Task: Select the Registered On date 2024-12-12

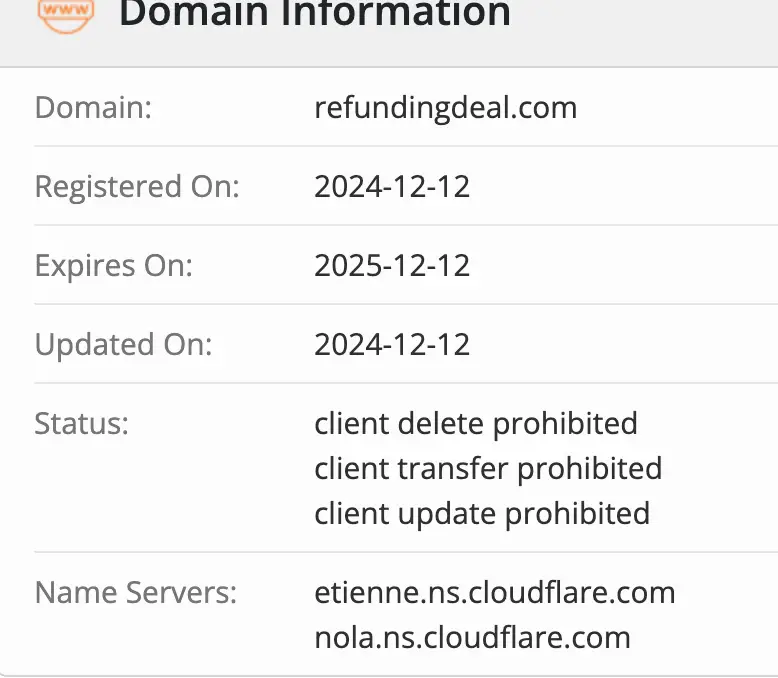Action: 392,186
